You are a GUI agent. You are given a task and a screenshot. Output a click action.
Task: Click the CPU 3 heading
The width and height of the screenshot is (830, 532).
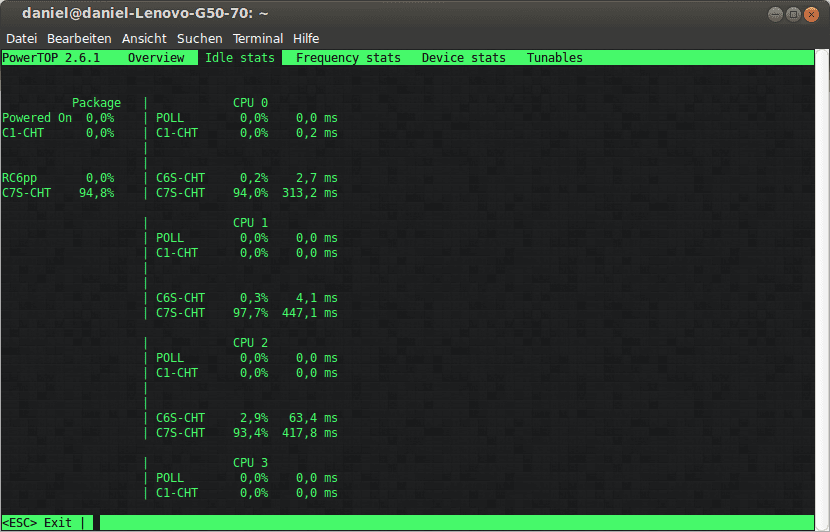click(250, 463)
